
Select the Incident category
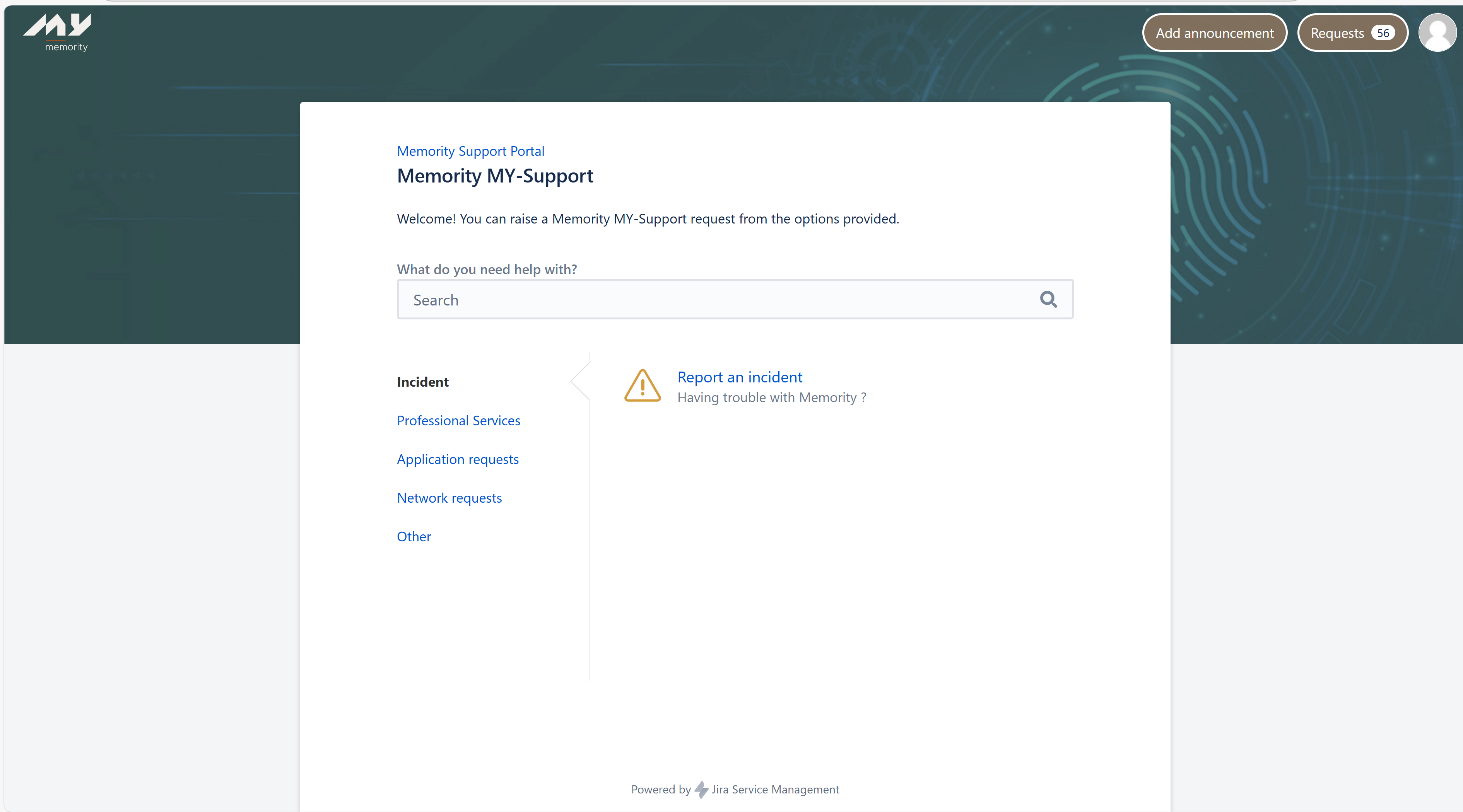click(422, 382)
